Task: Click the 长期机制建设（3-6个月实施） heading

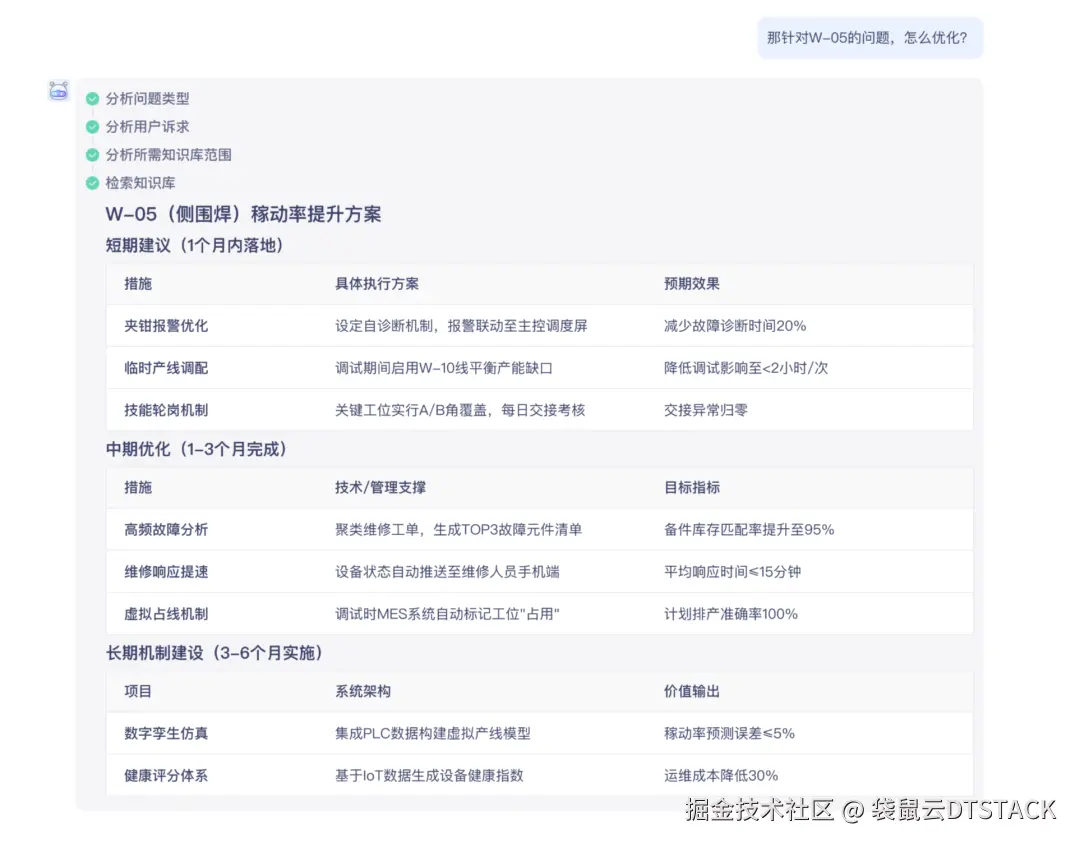Action: (214, 652)
